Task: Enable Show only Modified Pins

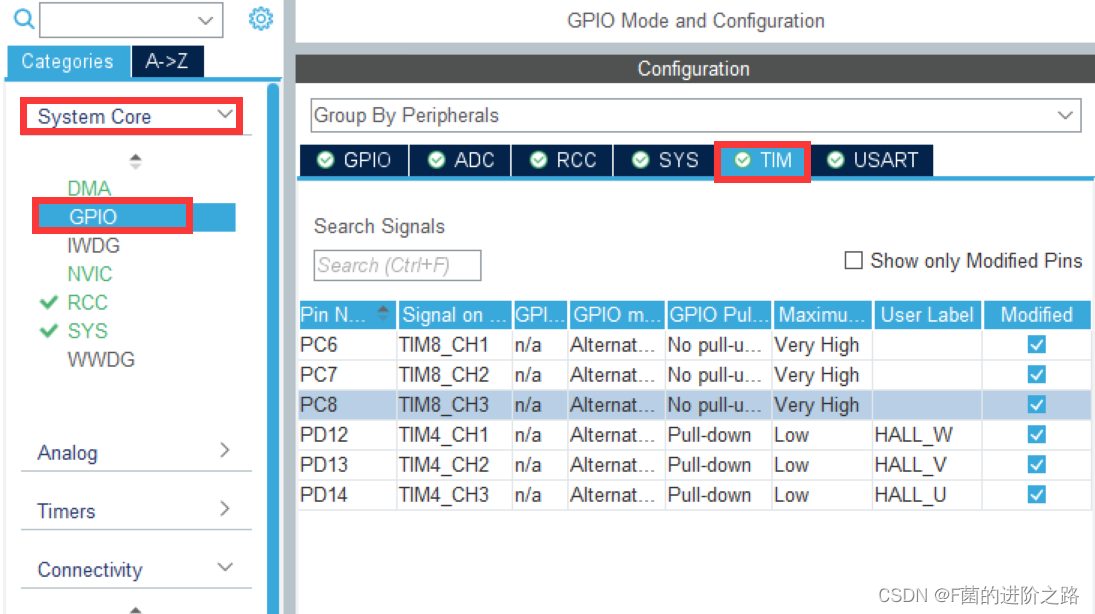Action: tap(854, 260)
